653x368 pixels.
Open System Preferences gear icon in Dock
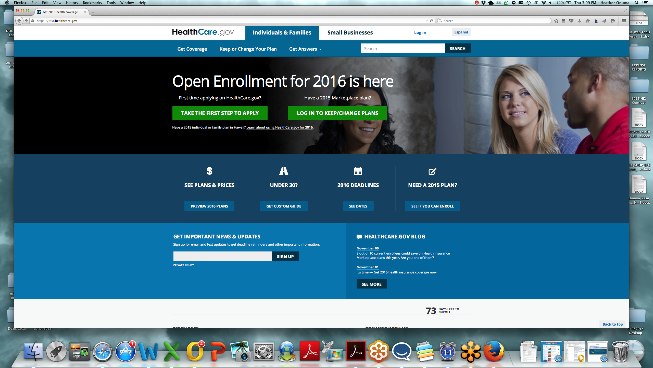pyautogui.click(x=264, y=351)
